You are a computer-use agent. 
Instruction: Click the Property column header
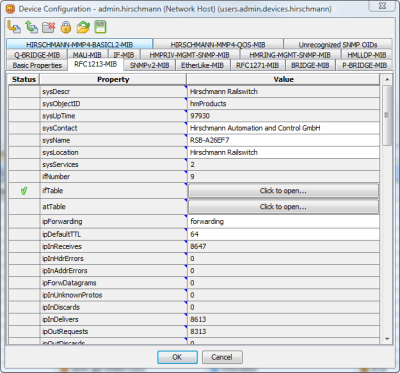[113, 79]
